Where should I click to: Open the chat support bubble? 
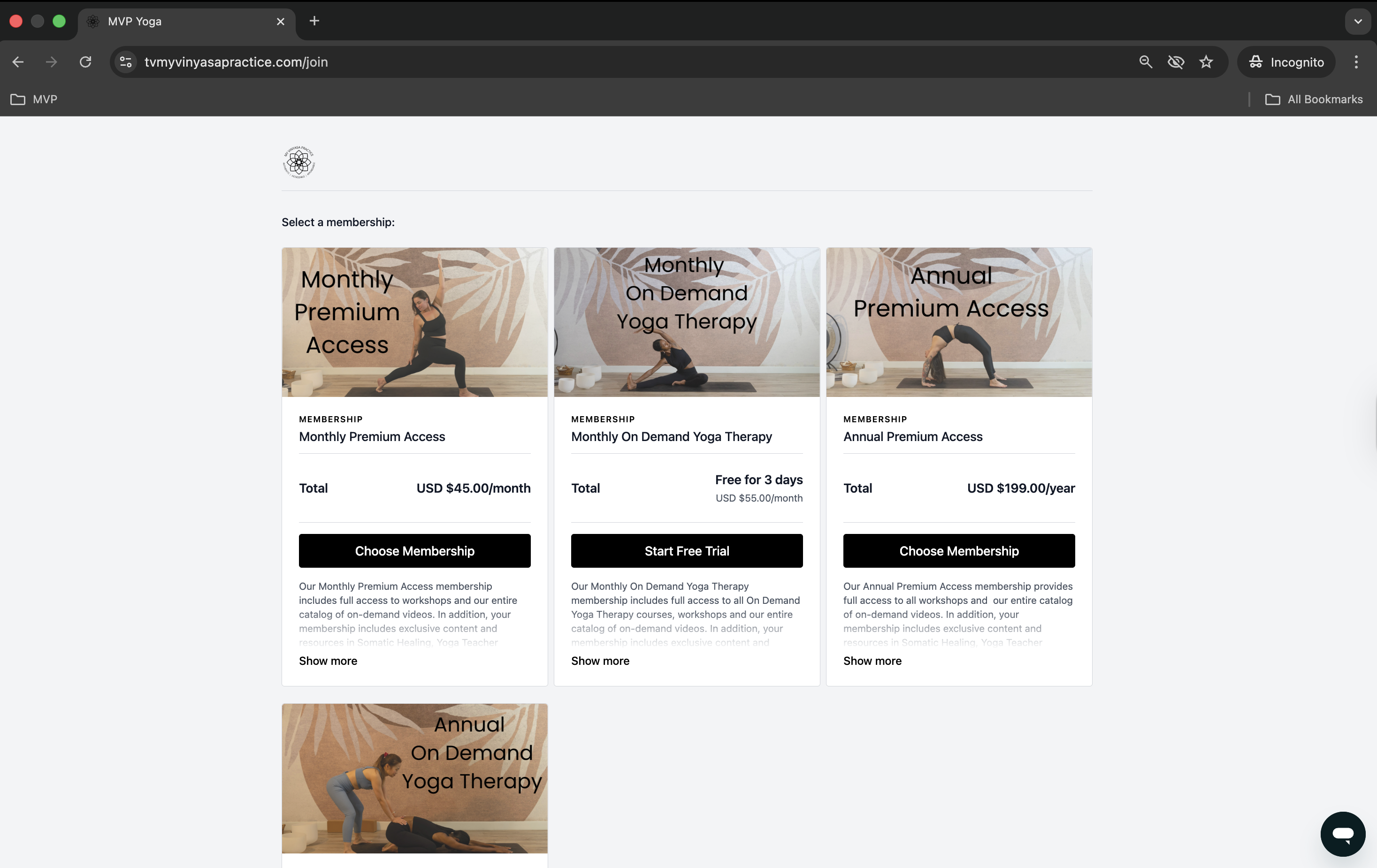[1343, 834]
